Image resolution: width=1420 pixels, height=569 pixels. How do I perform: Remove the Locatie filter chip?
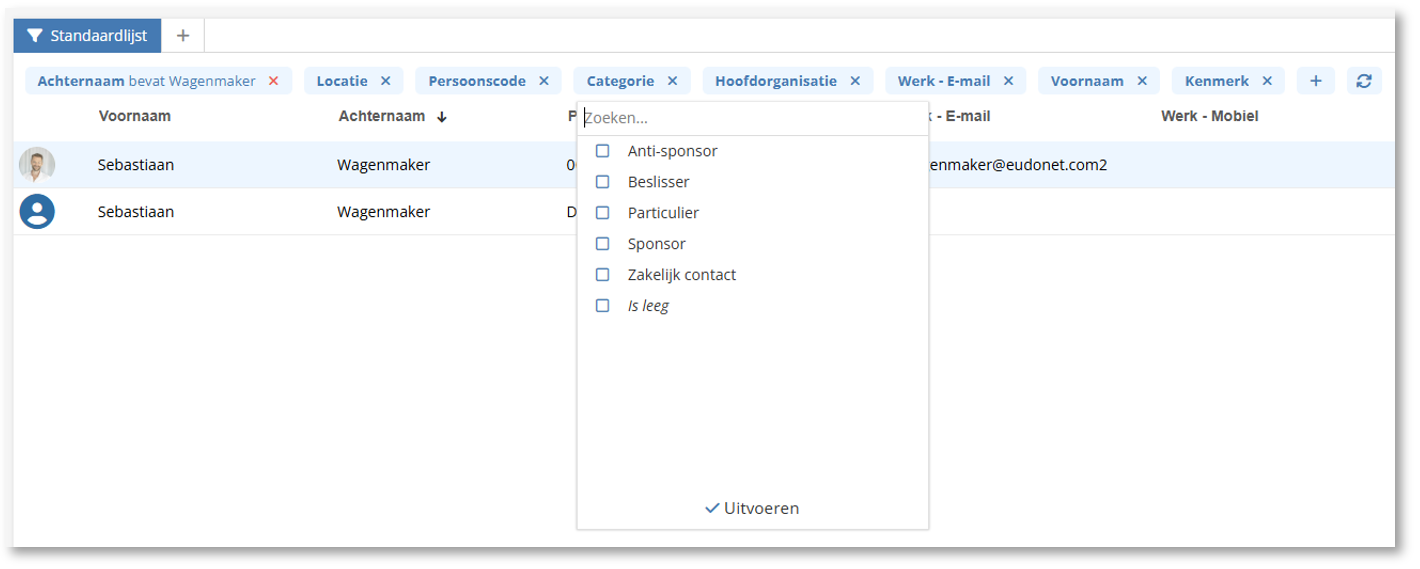(385, 81)
